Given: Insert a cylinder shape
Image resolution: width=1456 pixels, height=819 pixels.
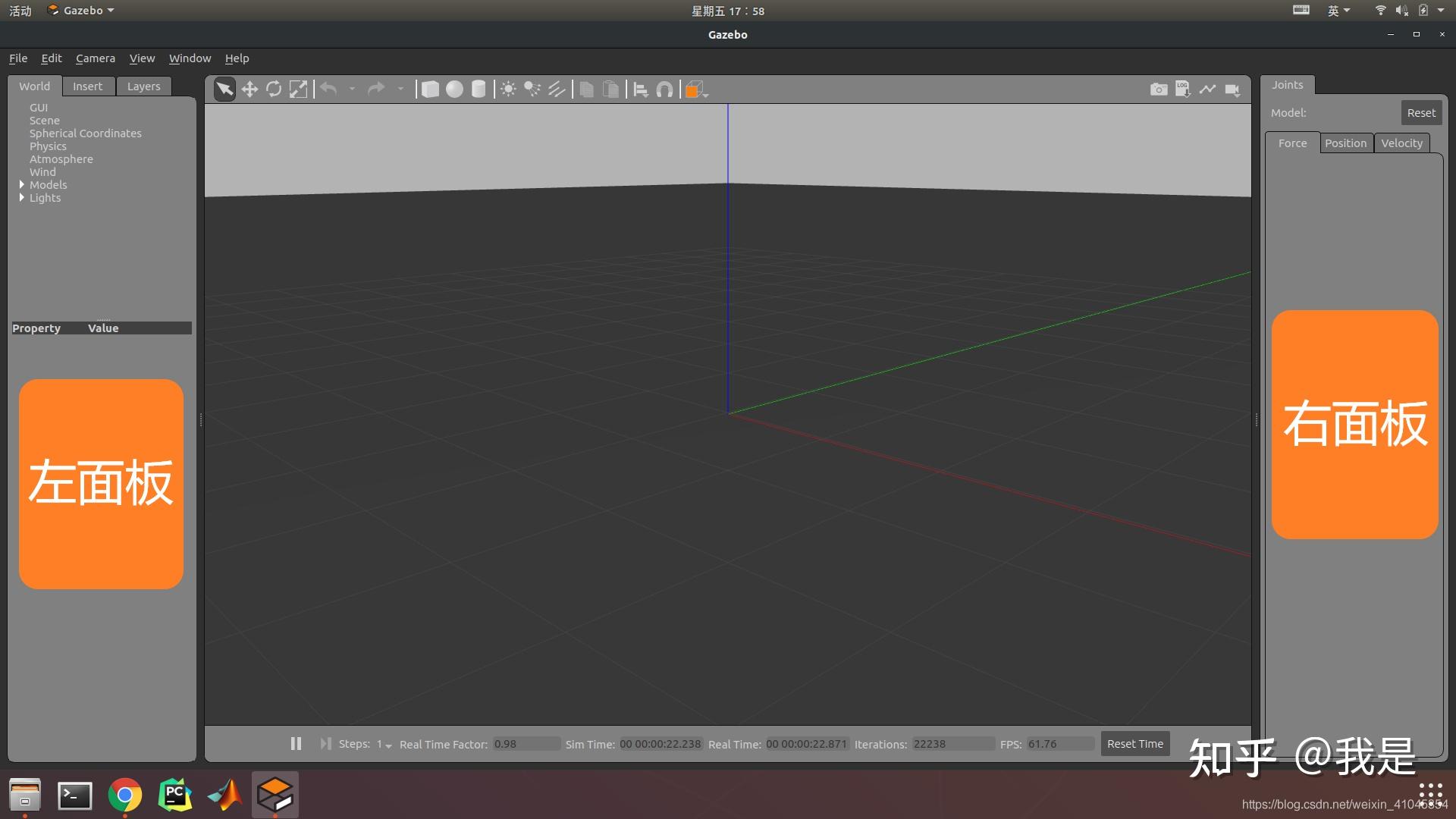Looking at the screenshot, I should 479,89.
